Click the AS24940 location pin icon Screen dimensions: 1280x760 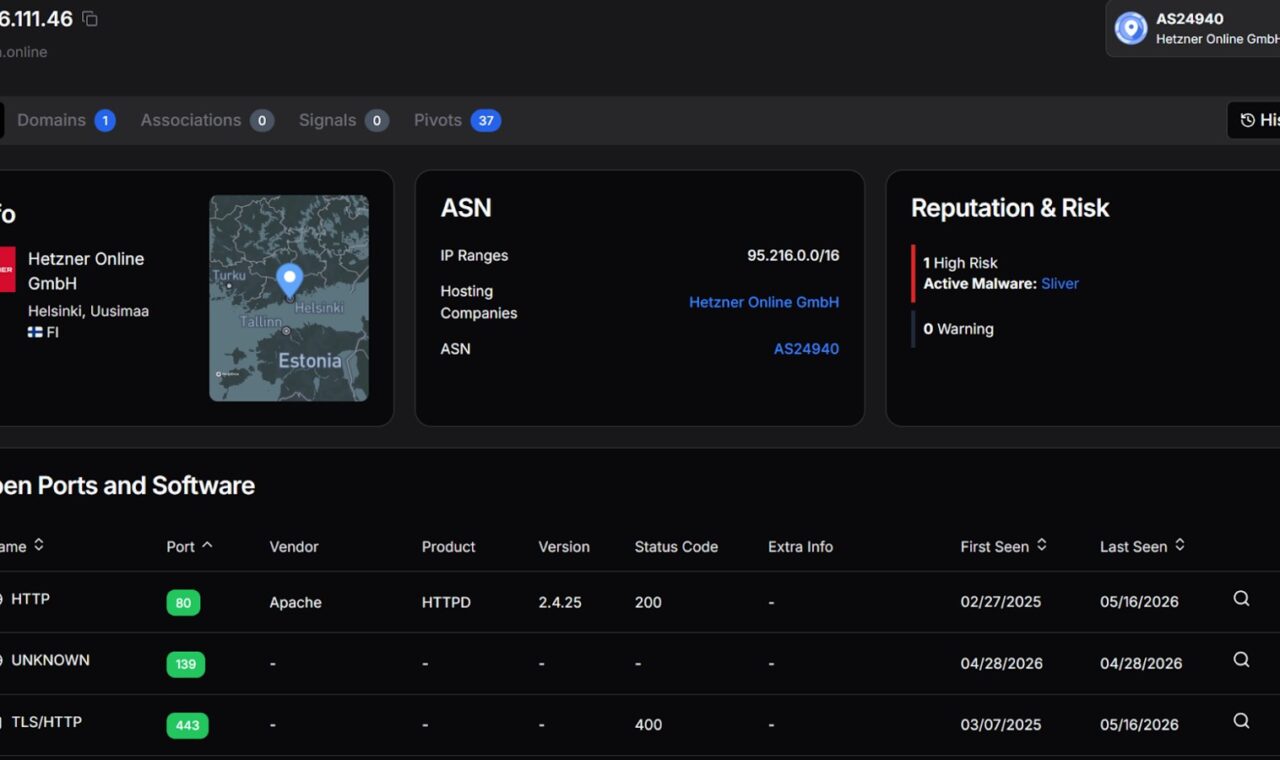1131,28
